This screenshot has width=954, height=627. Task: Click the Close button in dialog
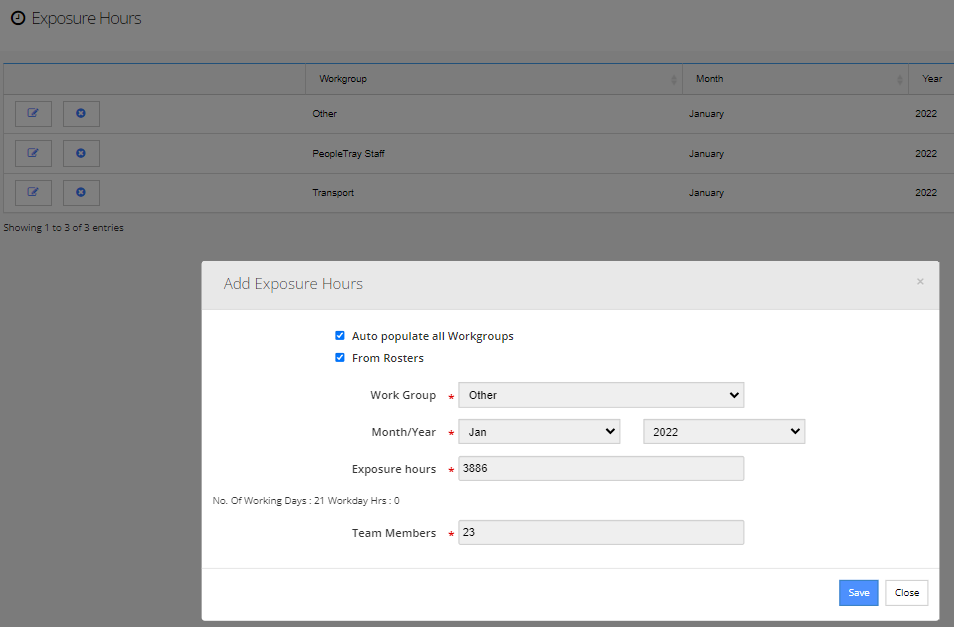pyautogui.click(x=907, y=593)
